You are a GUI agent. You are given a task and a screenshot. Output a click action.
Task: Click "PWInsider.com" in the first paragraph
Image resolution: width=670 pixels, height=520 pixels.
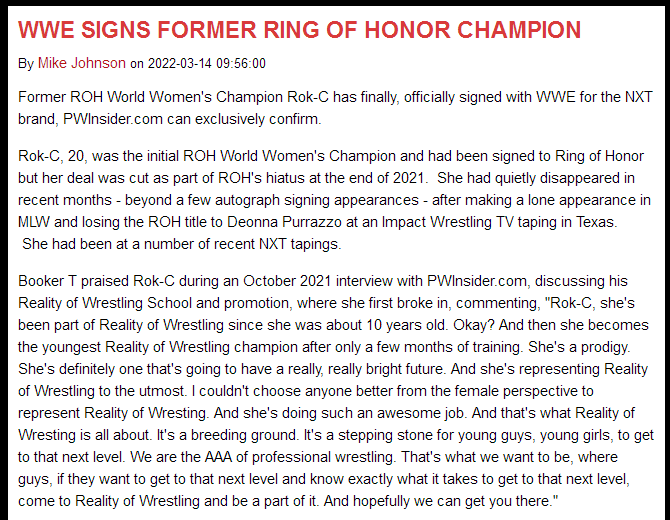tap(113, 119)
